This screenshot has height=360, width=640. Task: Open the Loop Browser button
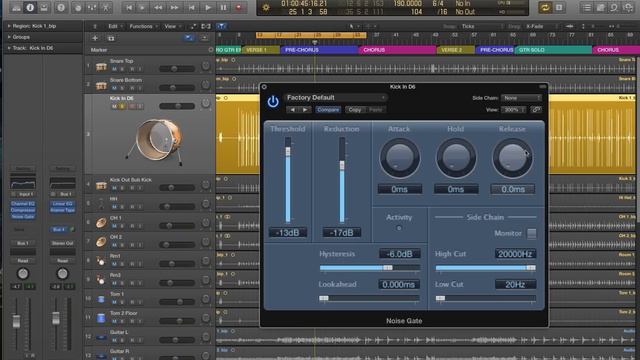coord(614,7)
